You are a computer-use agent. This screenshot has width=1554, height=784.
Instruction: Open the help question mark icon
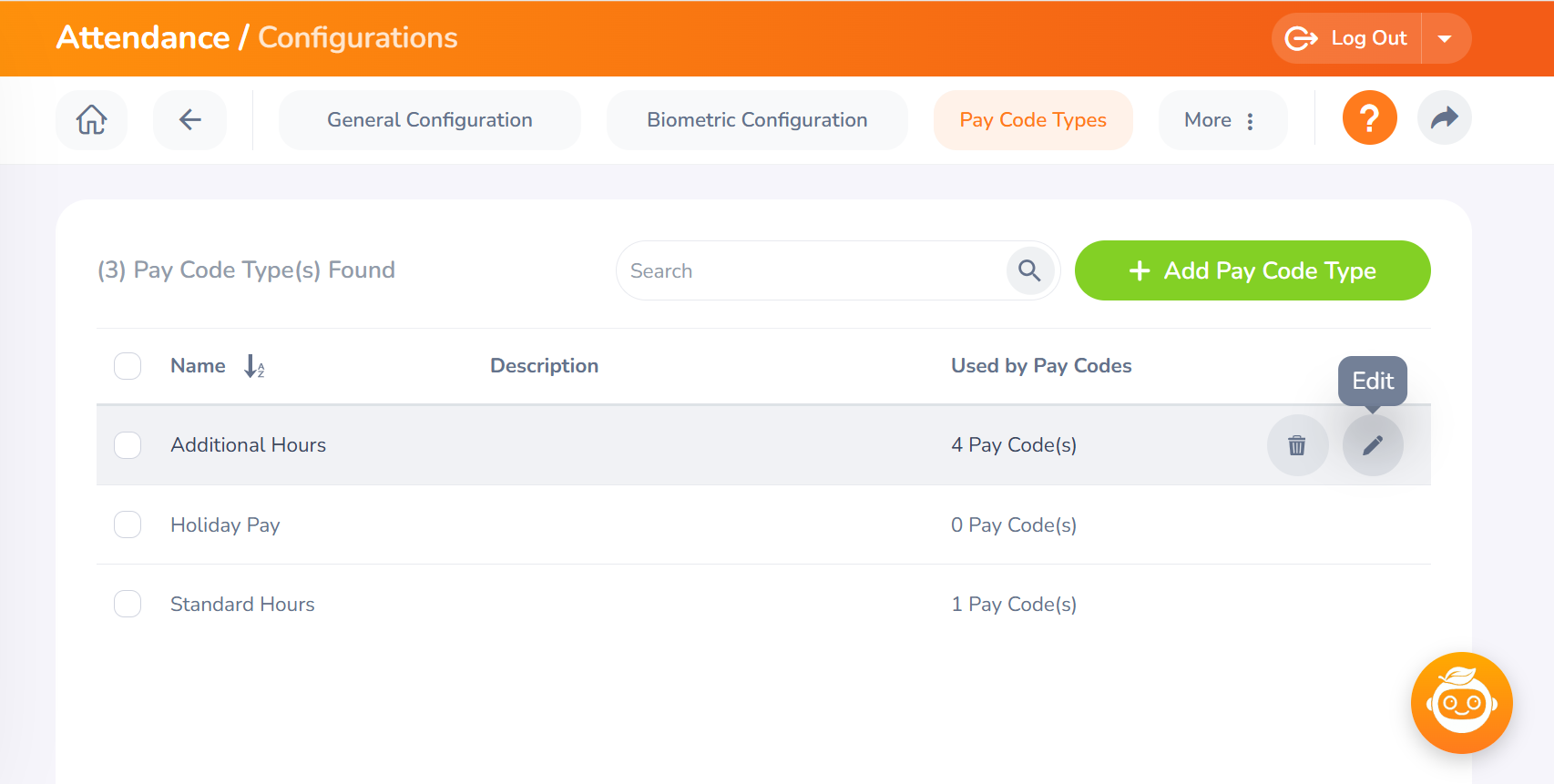[1369, 118]
